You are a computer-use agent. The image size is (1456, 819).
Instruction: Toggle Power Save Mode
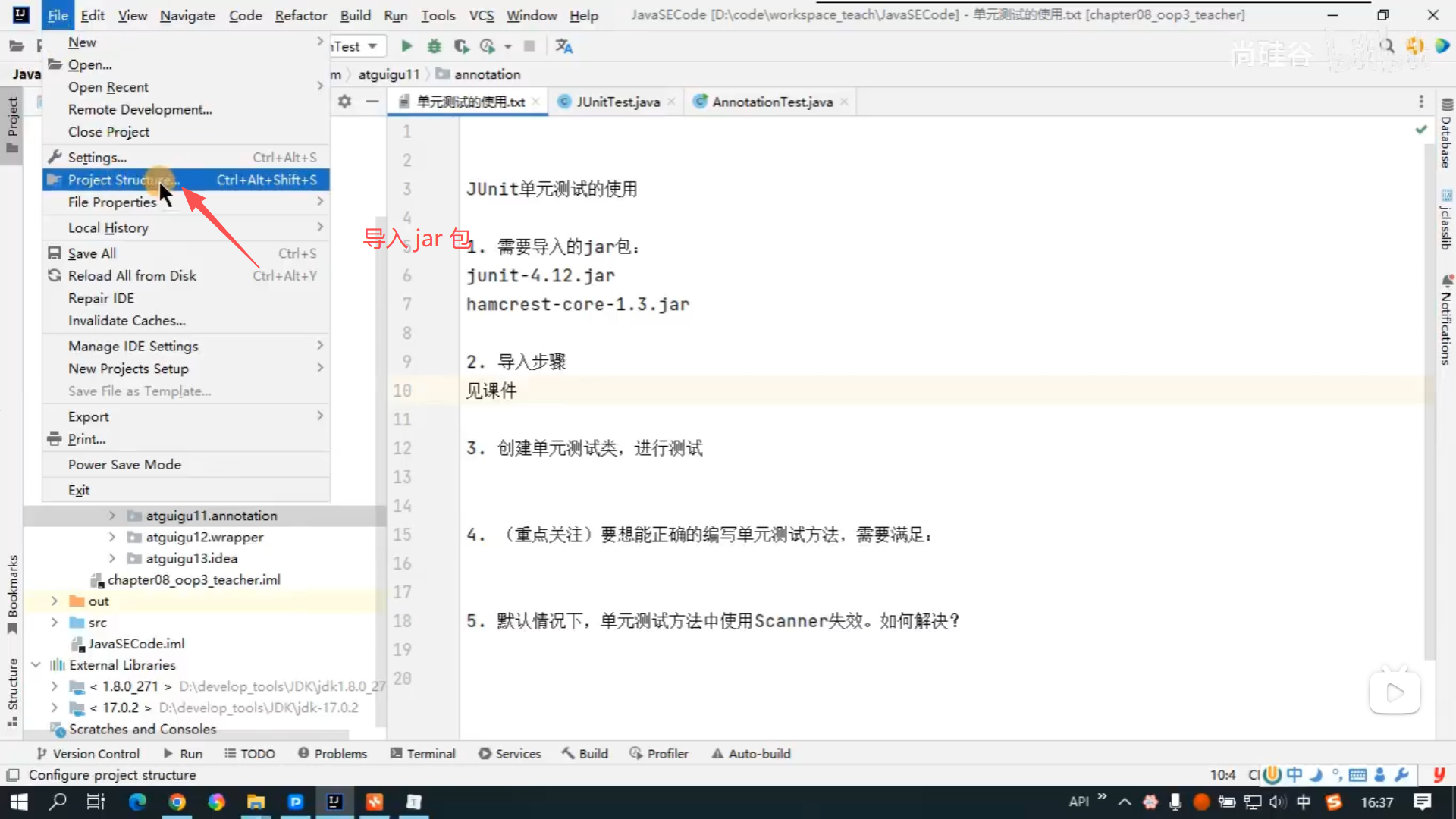[x=124, y=464]
